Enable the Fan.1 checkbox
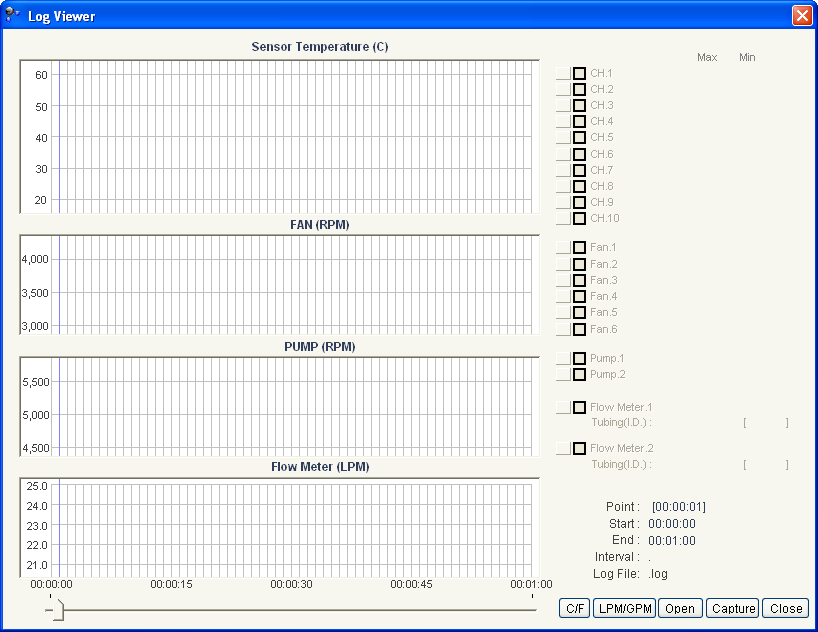The height and width of the screenshot is (632, 818). 579,248
